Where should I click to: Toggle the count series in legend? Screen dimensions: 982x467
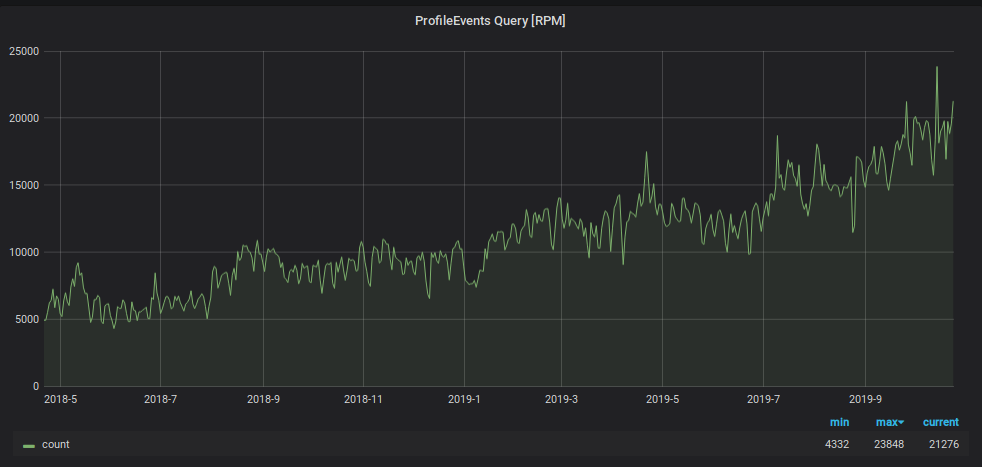56,444
